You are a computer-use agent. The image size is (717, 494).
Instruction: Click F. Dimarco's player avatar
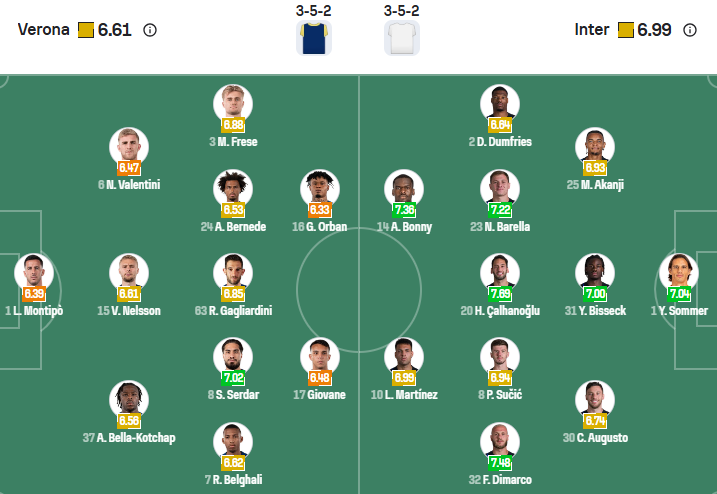499,441
